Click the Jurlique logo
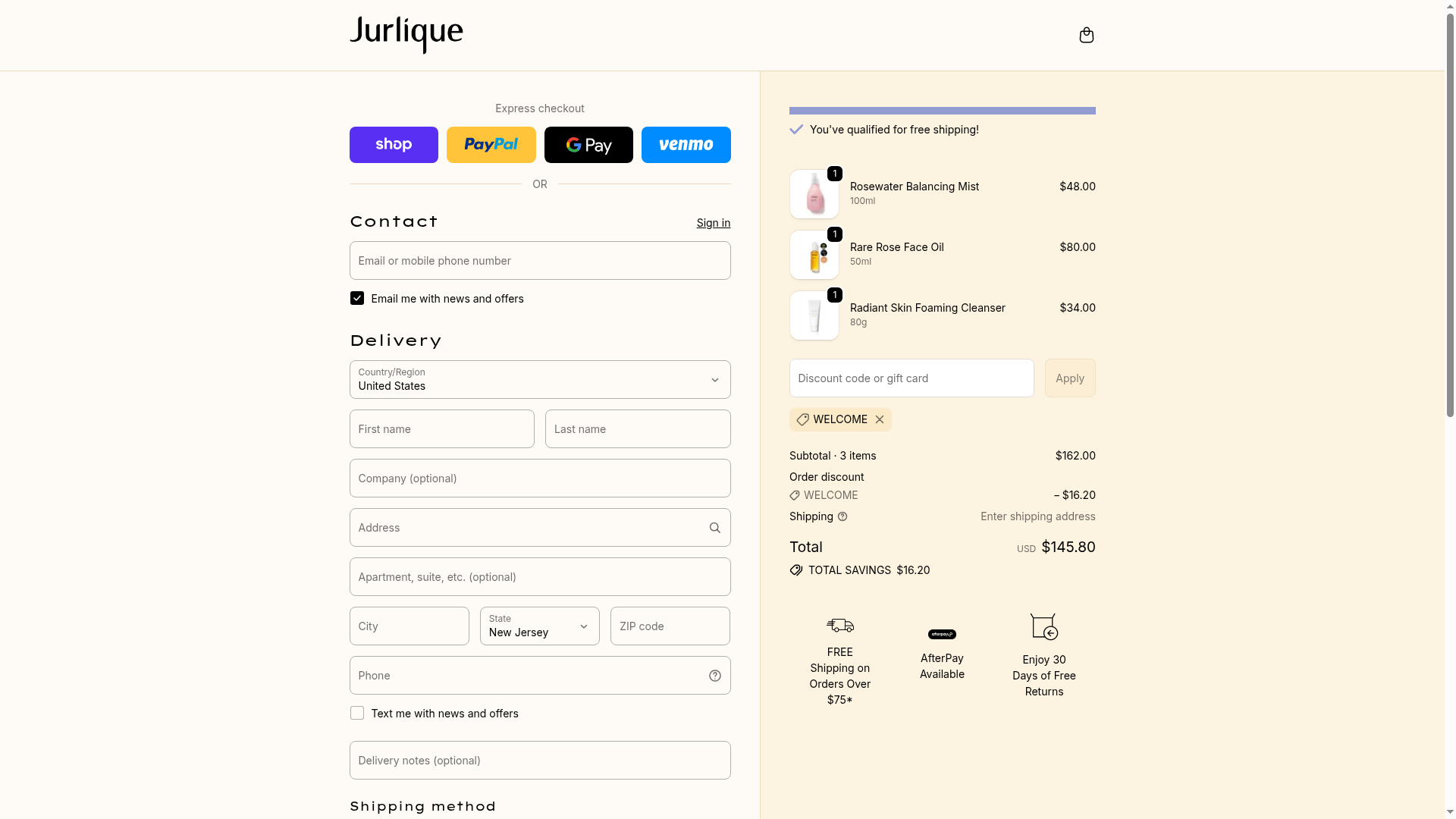The height and width of the screenshot is (819, 1456). pos(406,35)
